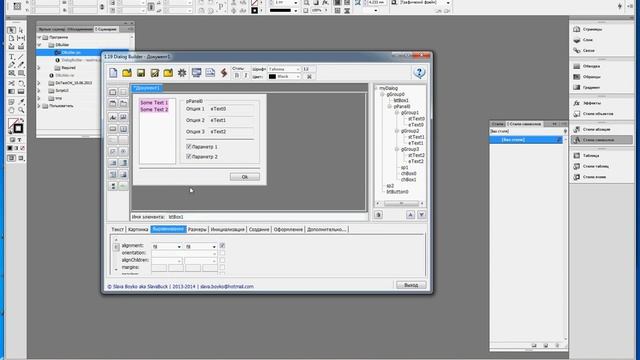Screen dimensions: 640x360
Task: Open the second alignment dropdown
Action: 200,247
